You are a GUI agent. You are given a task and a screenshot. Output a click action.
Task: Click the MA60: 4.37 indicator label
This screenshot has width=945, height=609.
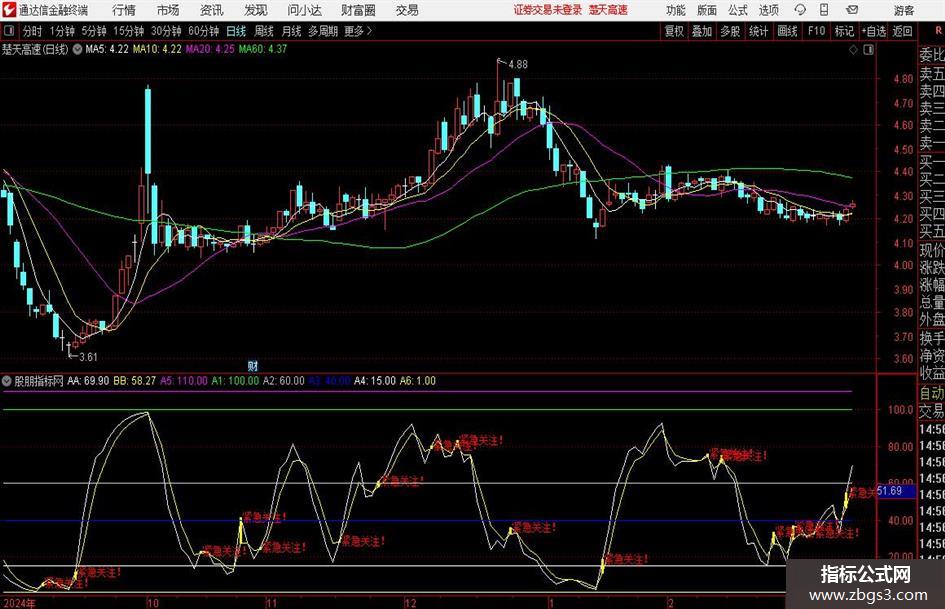(263, 49)
